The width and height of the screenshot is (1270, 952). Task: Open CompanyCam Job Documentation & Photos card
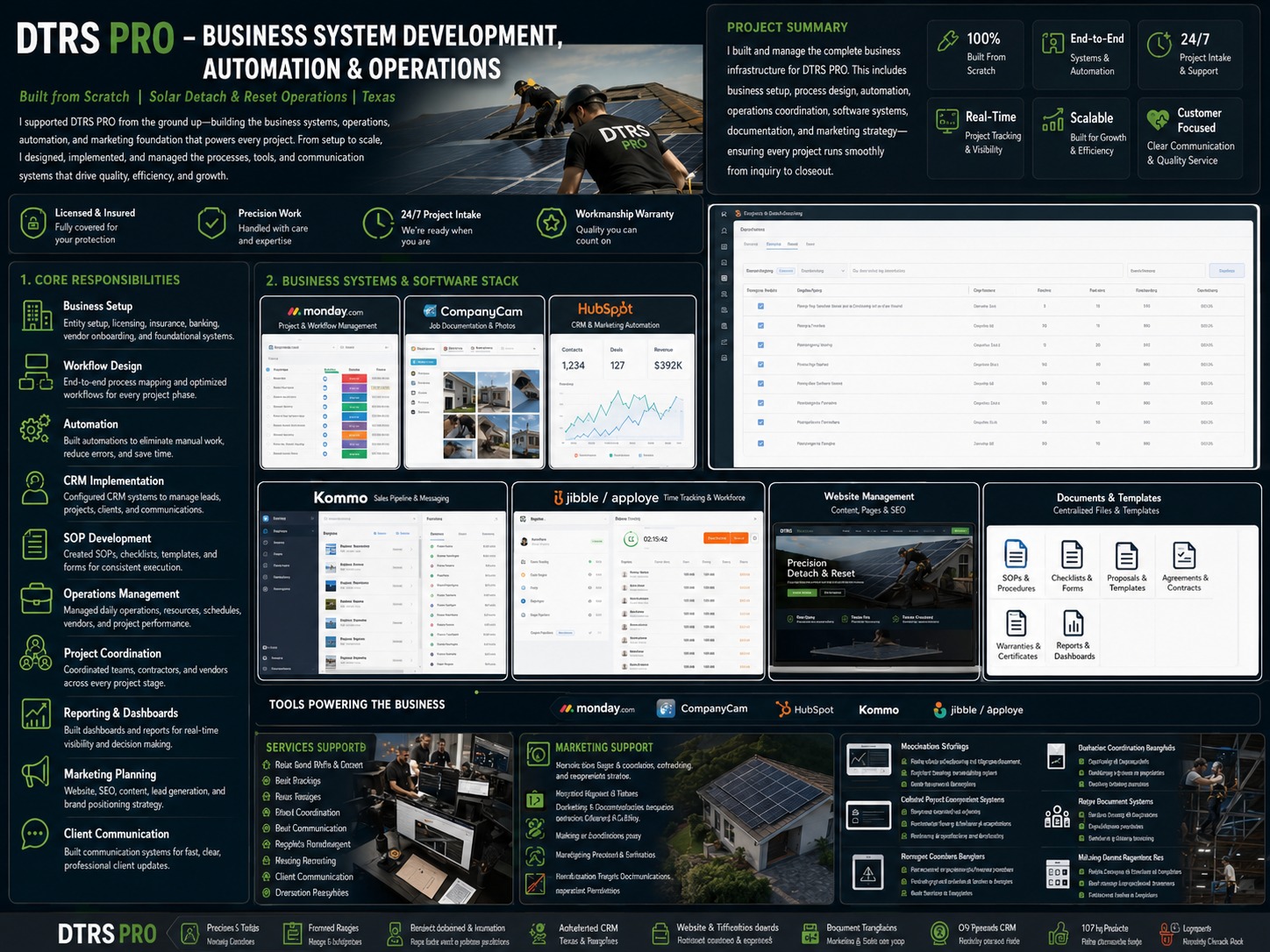[x=474, y=382]
